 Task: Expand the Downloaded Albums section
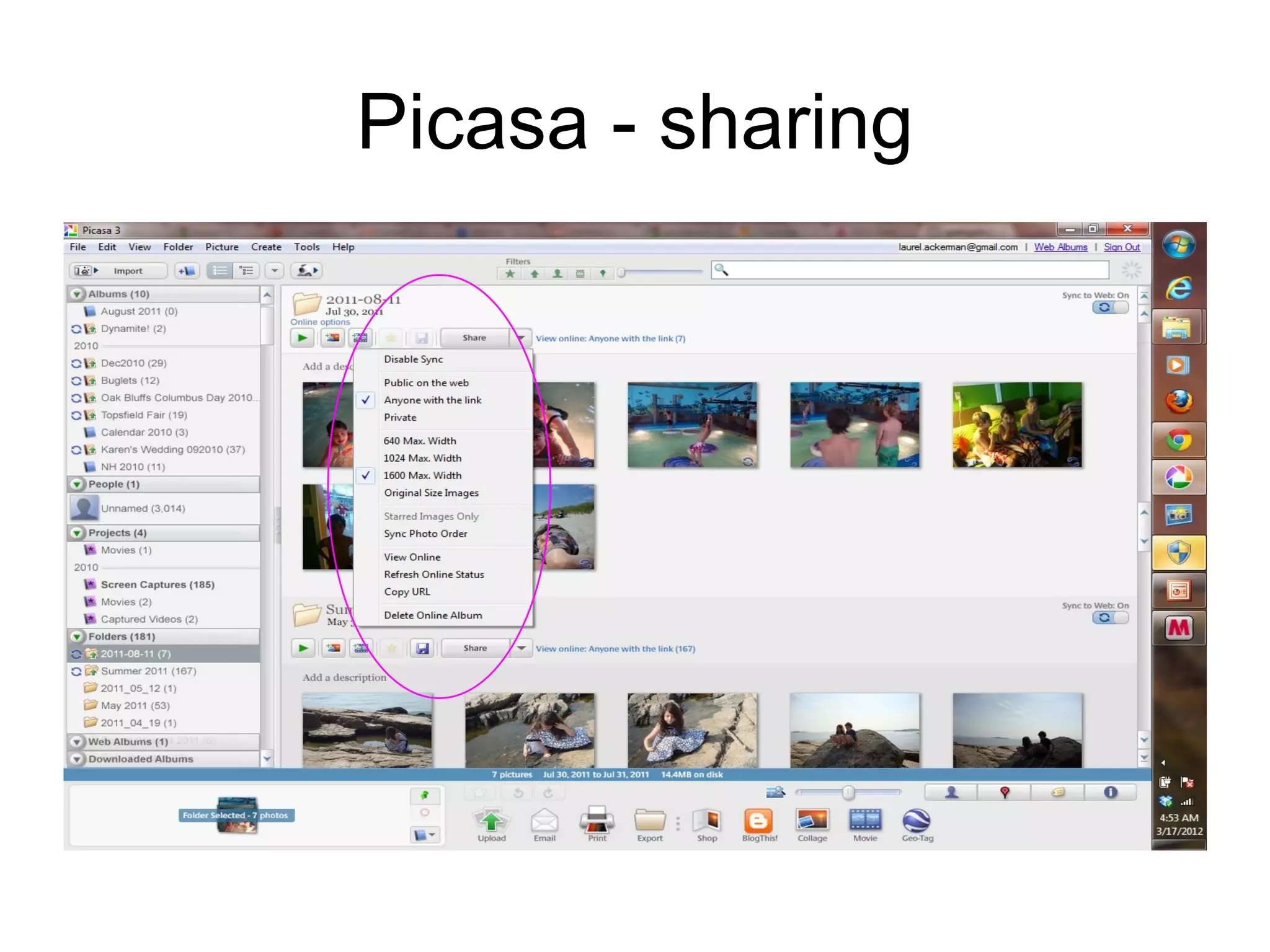coord(77,759)
